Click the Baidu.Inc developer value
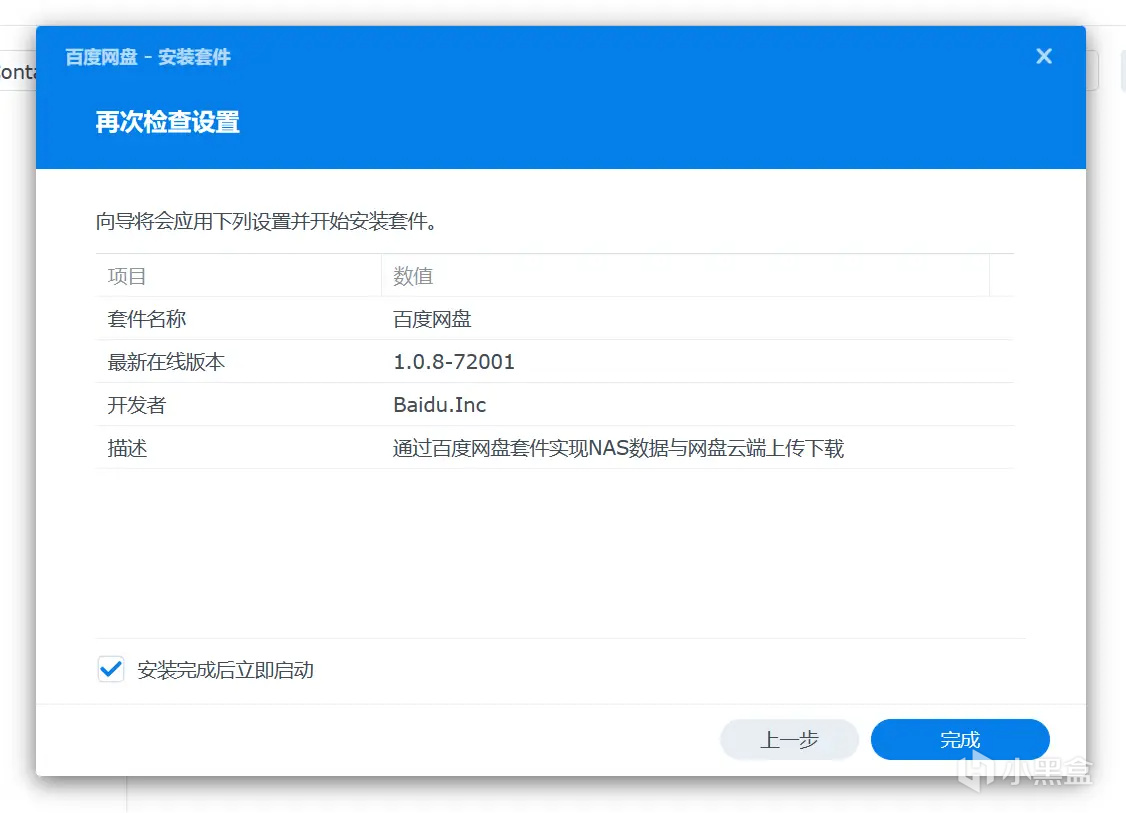1126x813 pixels. [x=439, y=405]
